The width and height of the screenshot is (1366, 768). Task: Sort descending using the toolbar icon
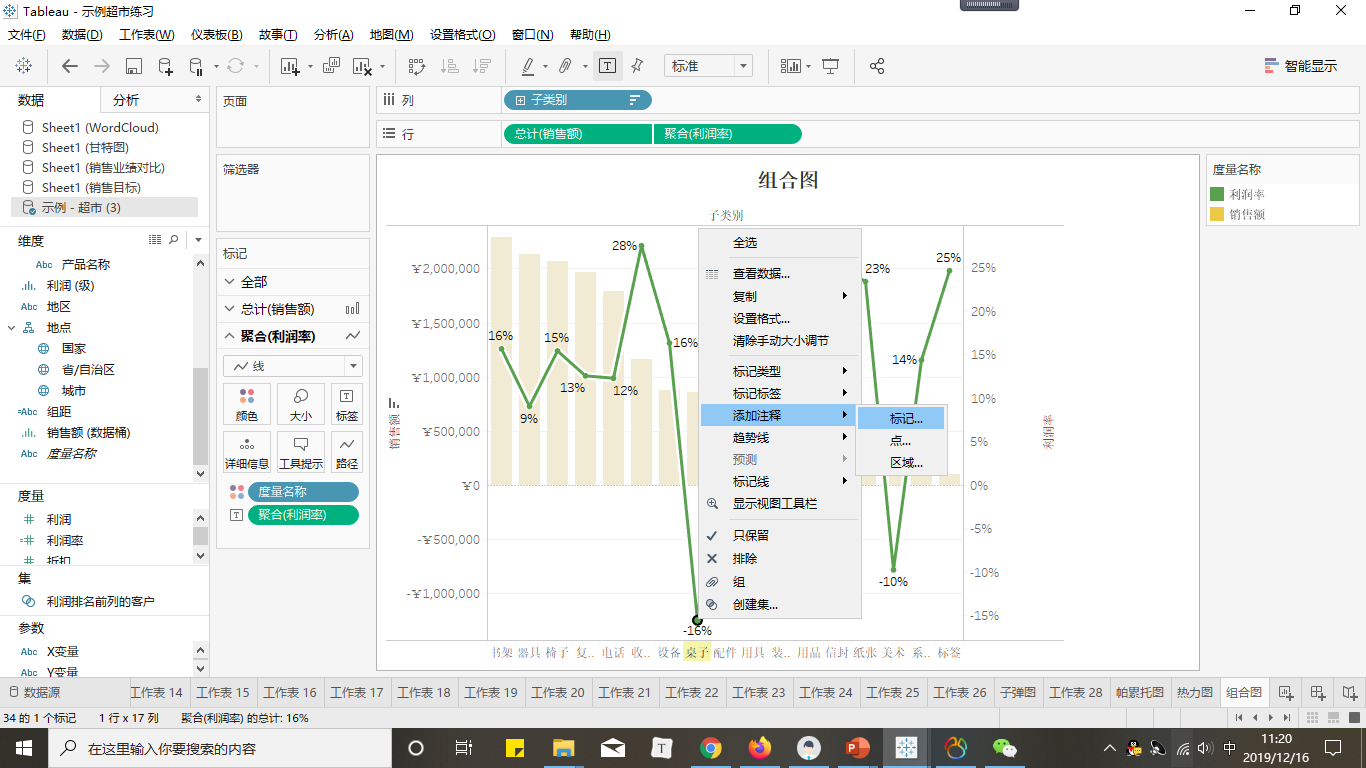pos(482,66)
